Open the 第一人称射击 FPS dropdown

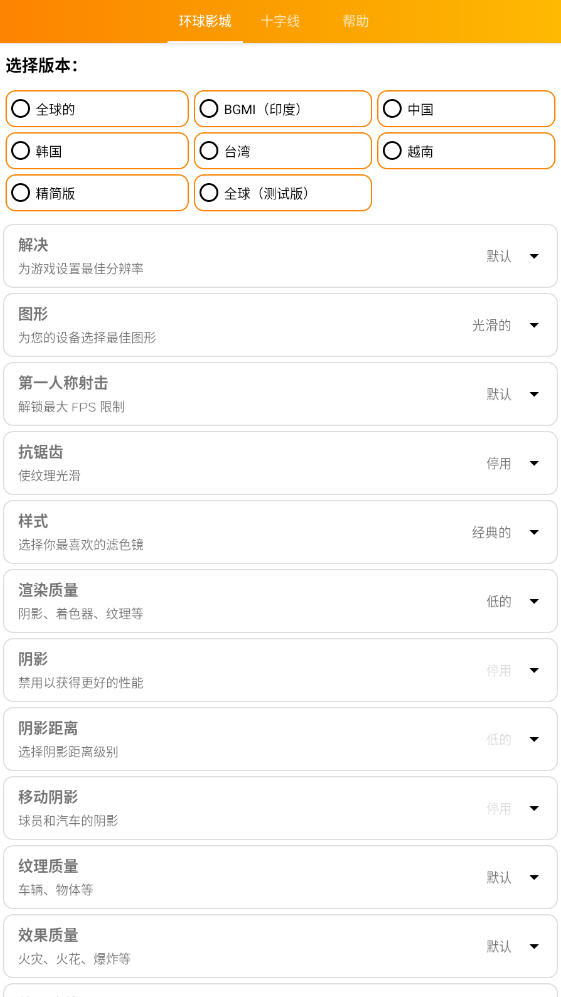[x=534, y=394]
